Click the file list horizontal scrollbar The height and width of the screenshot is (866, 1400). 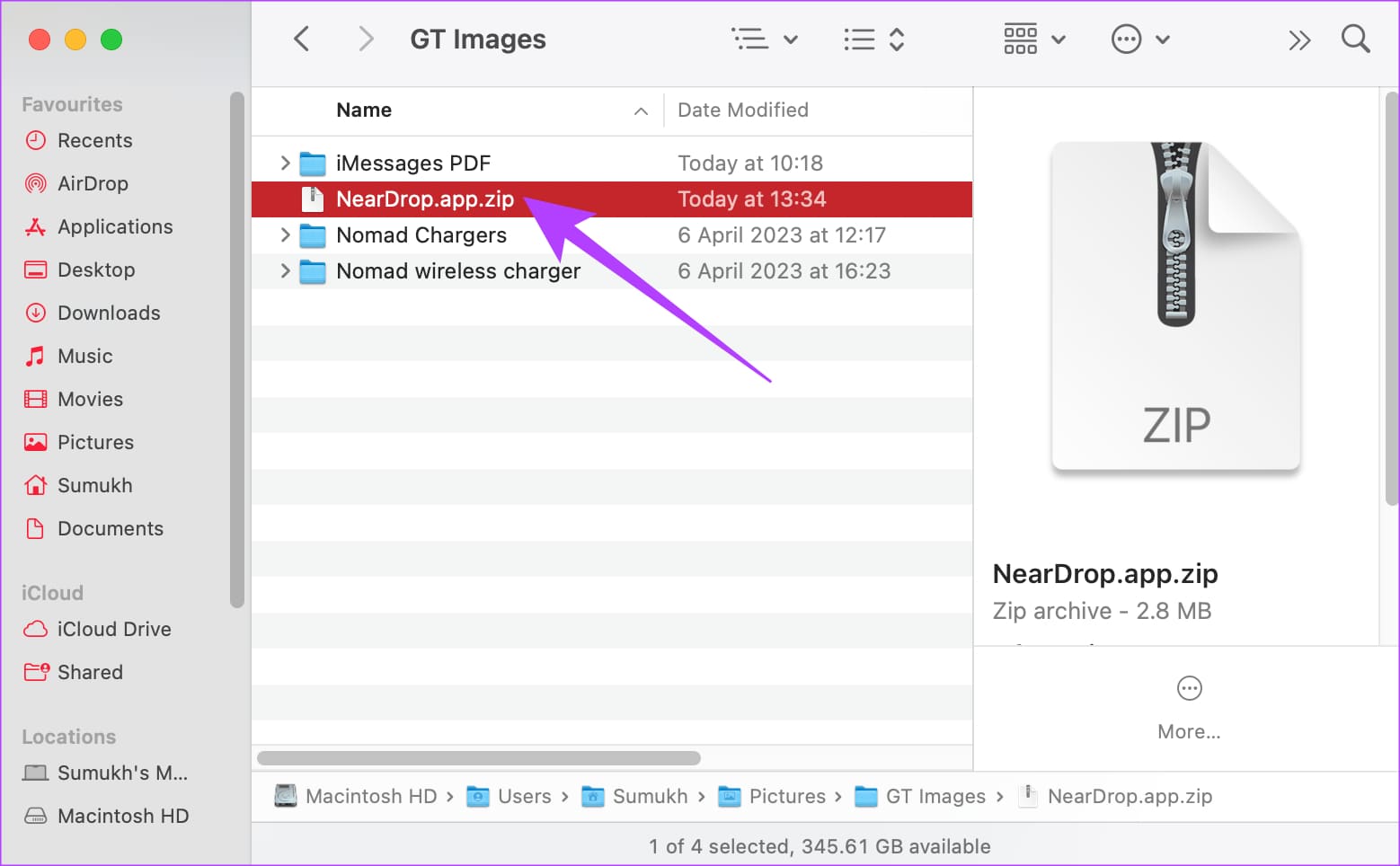479,758
